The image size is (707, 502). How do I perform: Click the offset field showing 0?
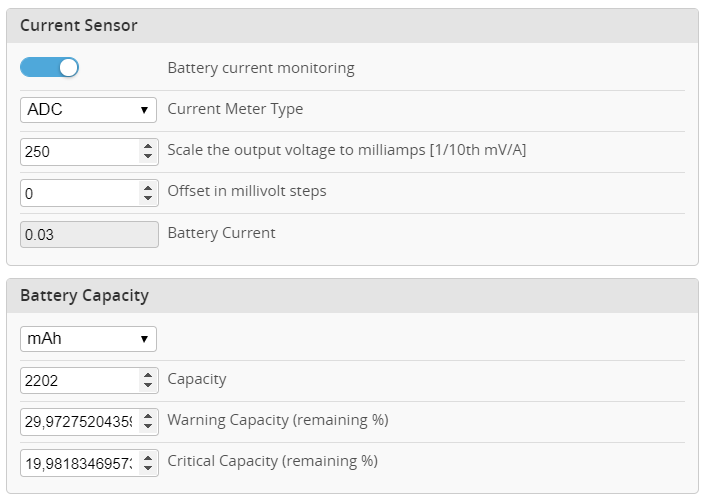tap(79, 192)
